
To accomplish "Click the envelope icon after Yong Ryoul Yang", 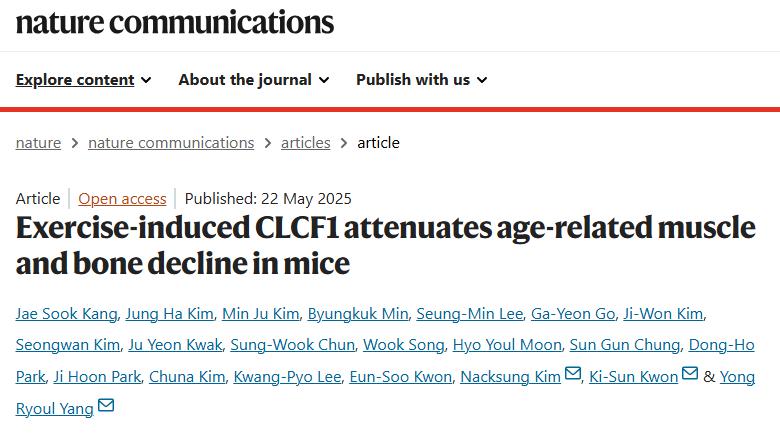I will 106,405.
